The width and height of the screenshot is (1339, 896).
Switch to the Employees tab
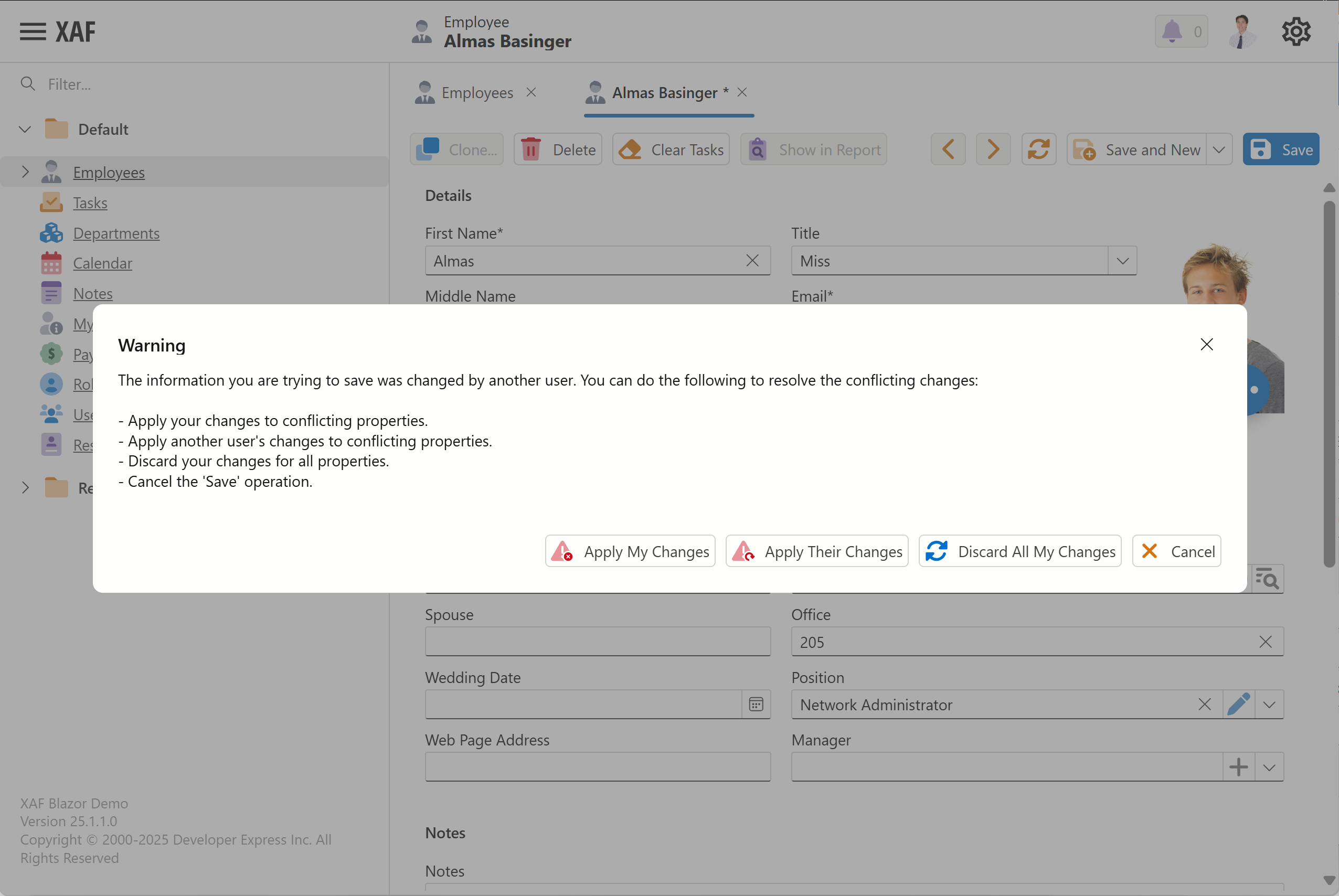pyautogui.click(x=476, y=92)
